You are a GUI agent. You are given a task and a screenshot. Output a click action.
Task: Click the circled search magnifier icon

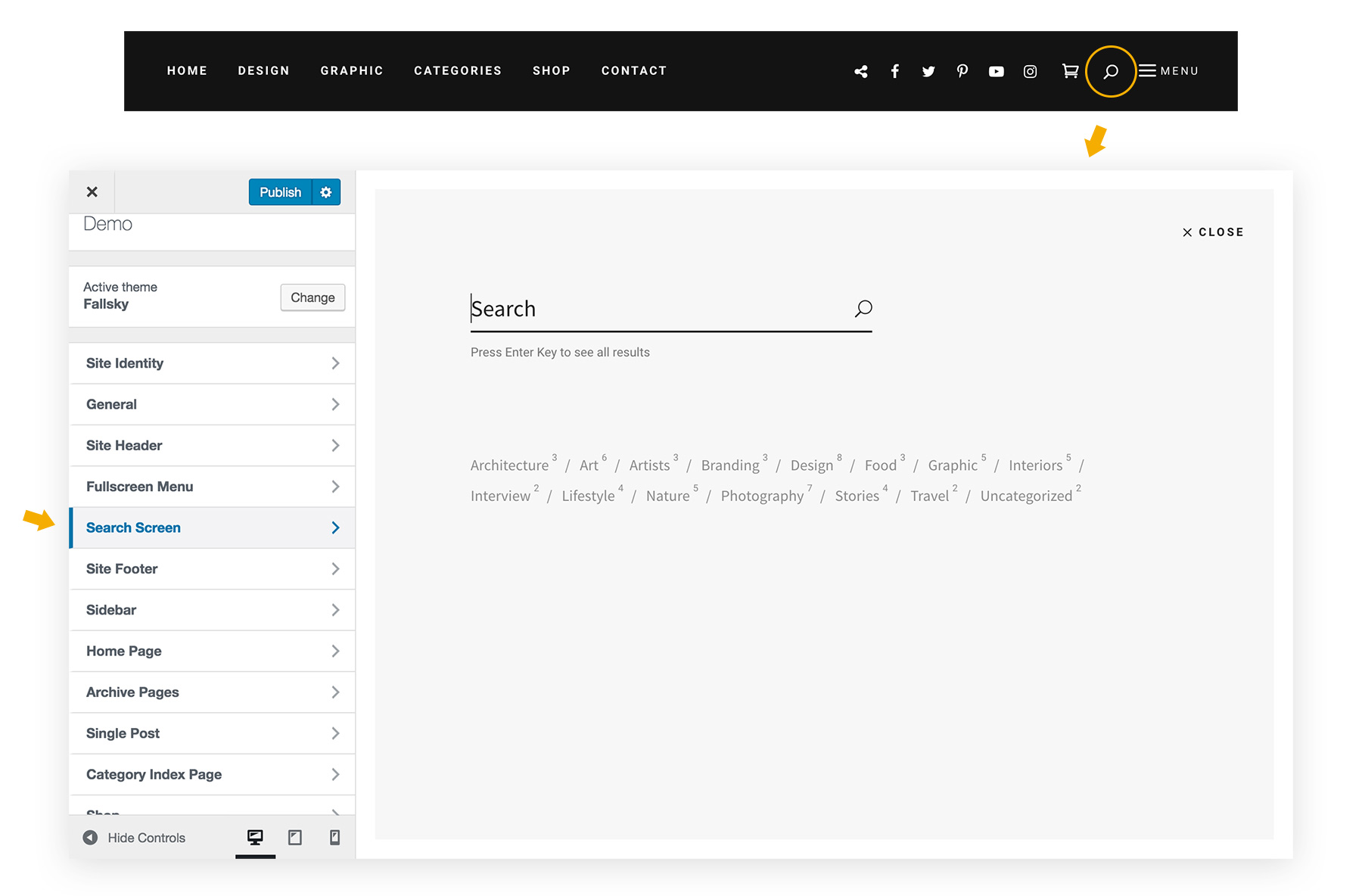(x=1111, y=71)
